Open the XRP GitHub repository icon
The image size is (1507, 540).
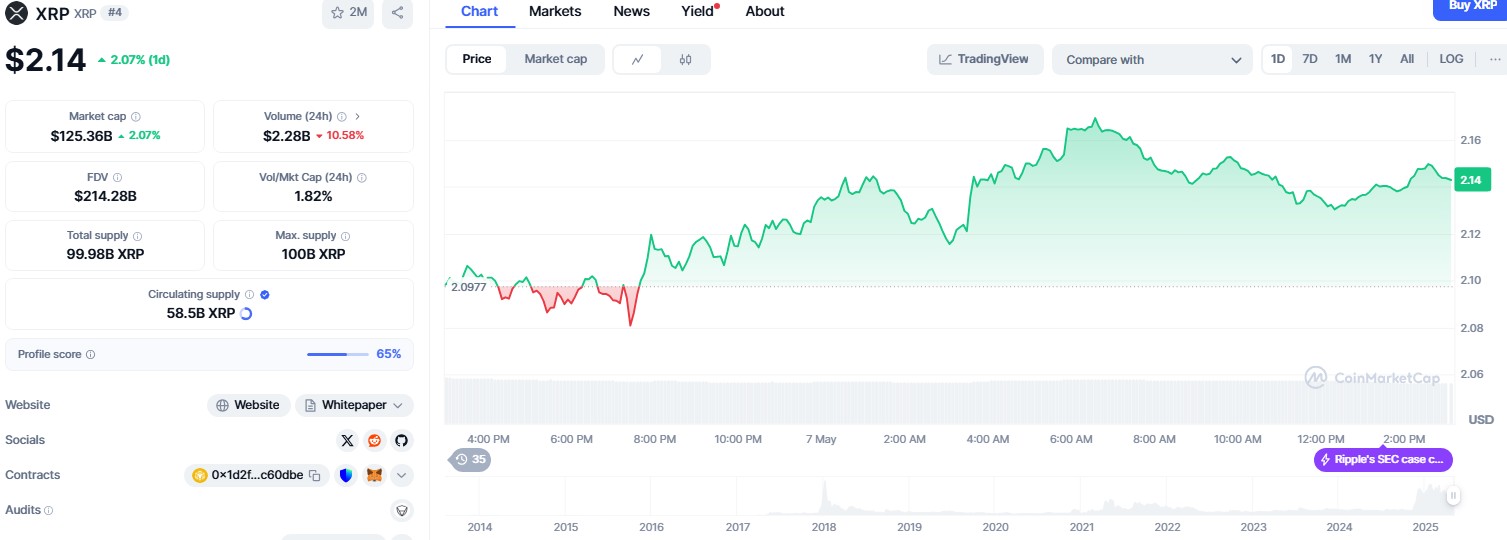[x=401, y=440]
